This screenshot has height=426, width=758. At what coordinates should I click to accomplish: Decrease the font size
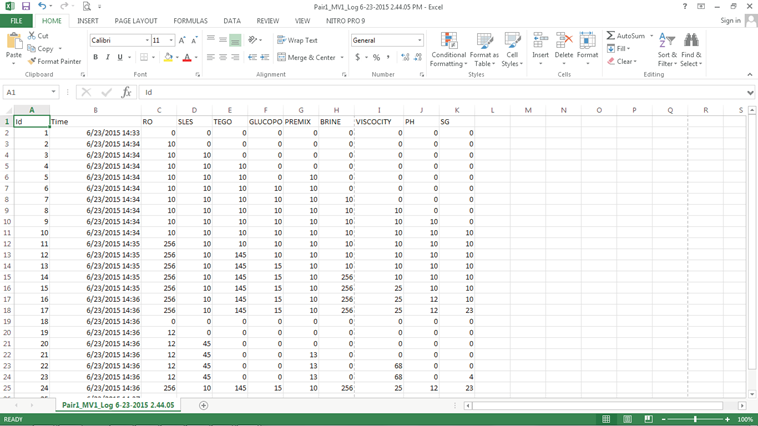tap(194, 41)
